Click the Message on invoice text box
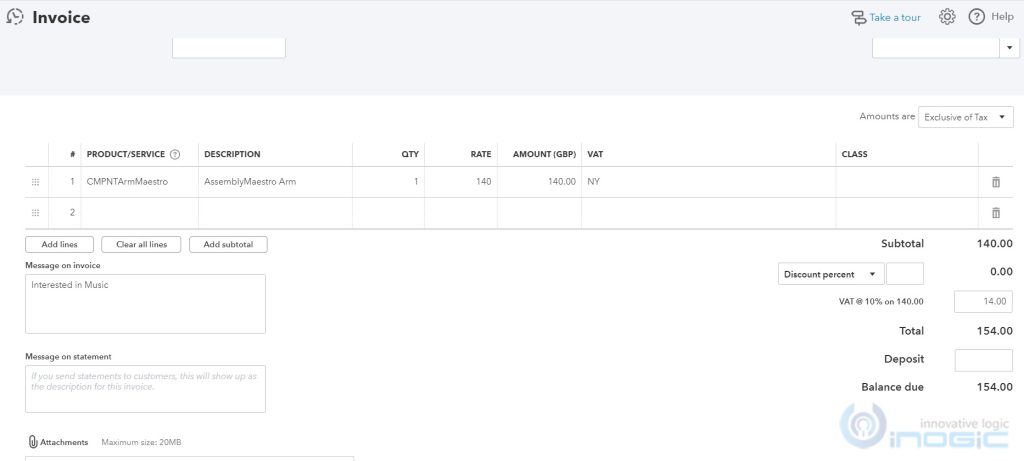The width and height of the screenshot is (1024, 461). point(145,303)
